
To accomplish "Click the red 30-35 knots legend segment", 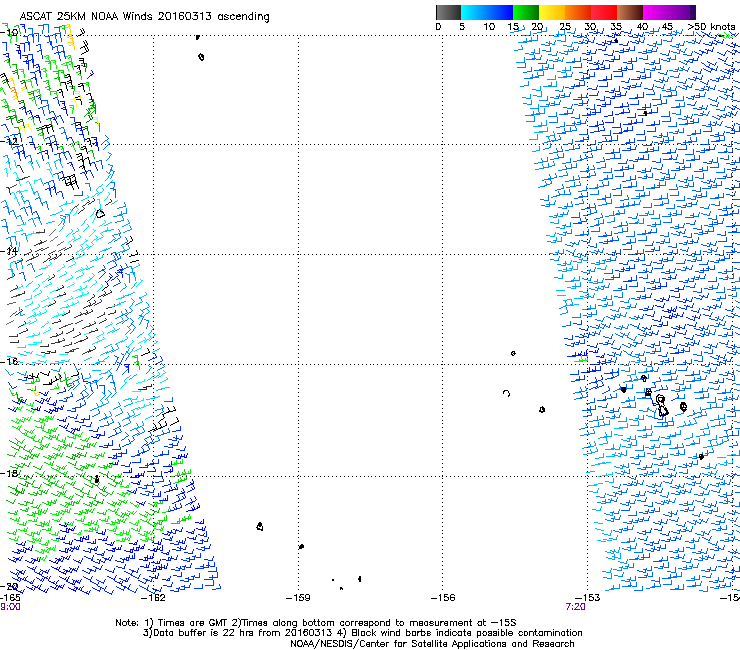I will click(x=604, y=12).
